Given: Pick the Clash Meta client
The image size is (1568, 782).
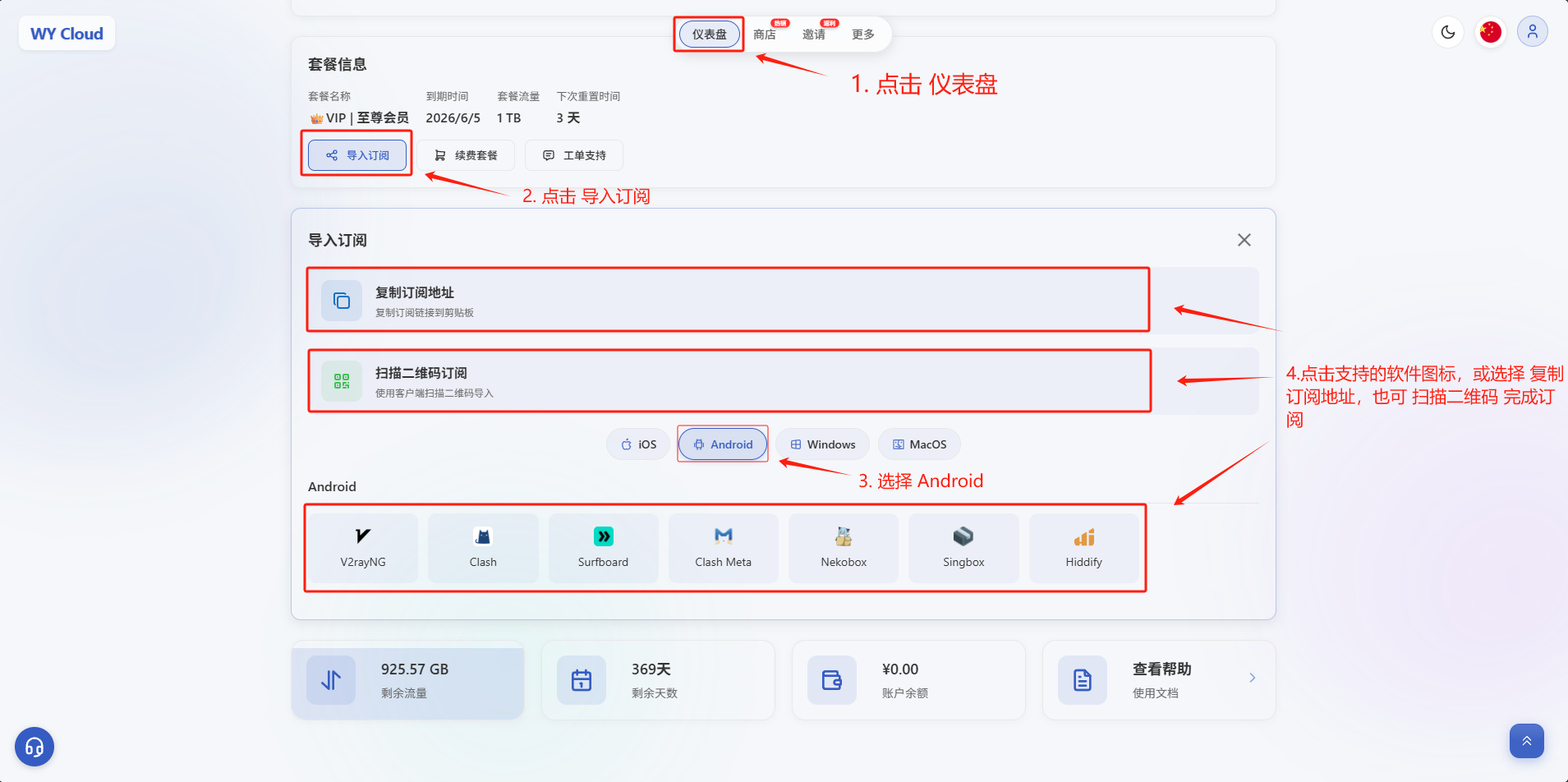Looking at the screenshot, I should [723, 548].
